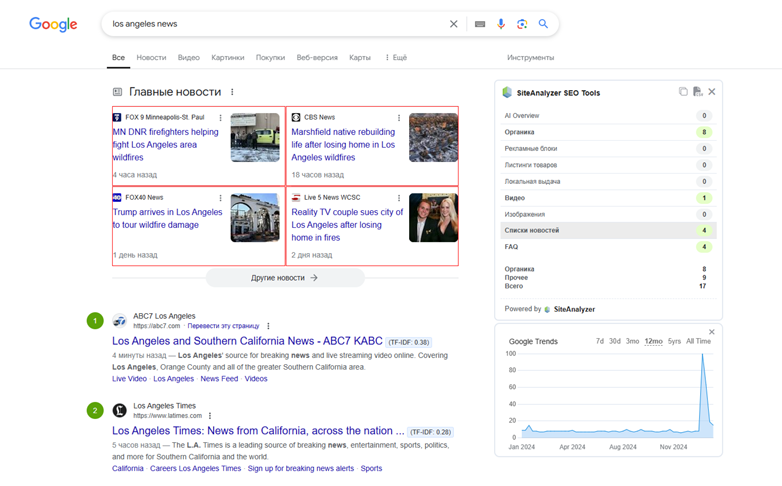Open 'Reality TV couple sues city' headline

(347, 225)
